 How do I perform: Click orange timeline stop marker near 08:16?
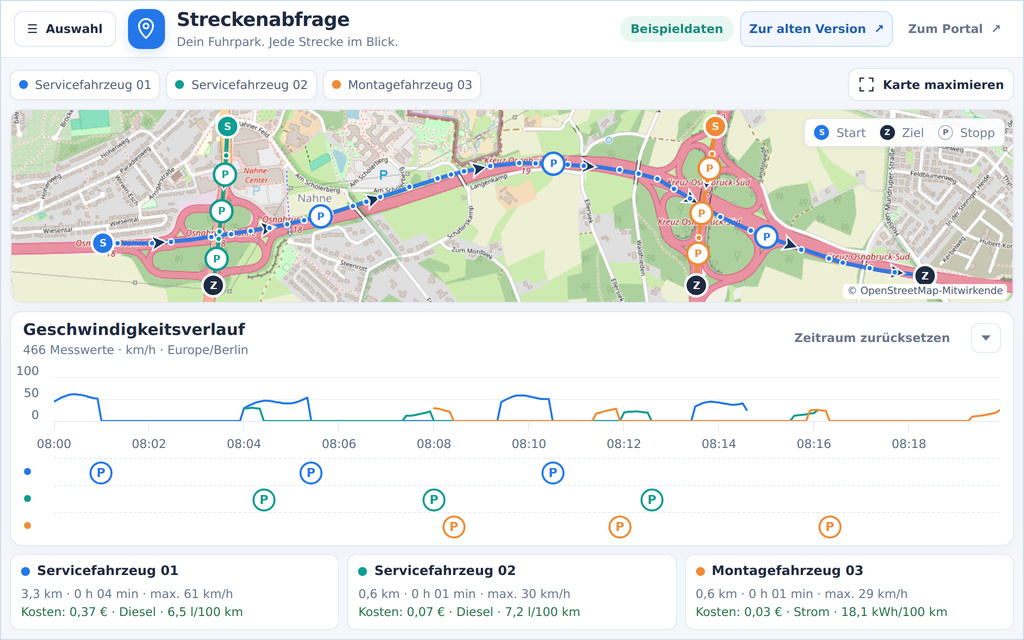click(830, 526)
